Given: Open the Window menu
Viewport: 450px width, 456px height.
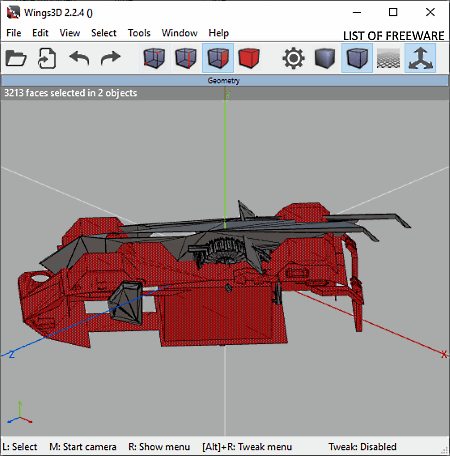Looking at the screenshot, I should click(179, 33).
